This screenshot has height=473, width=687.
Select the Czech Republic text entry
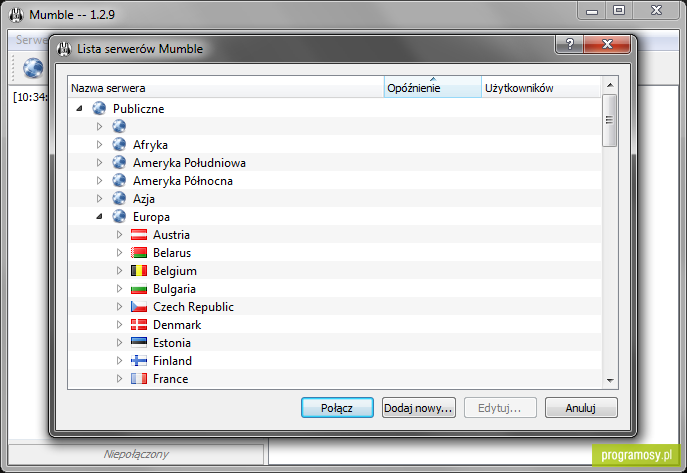click(x=193, y=307)
